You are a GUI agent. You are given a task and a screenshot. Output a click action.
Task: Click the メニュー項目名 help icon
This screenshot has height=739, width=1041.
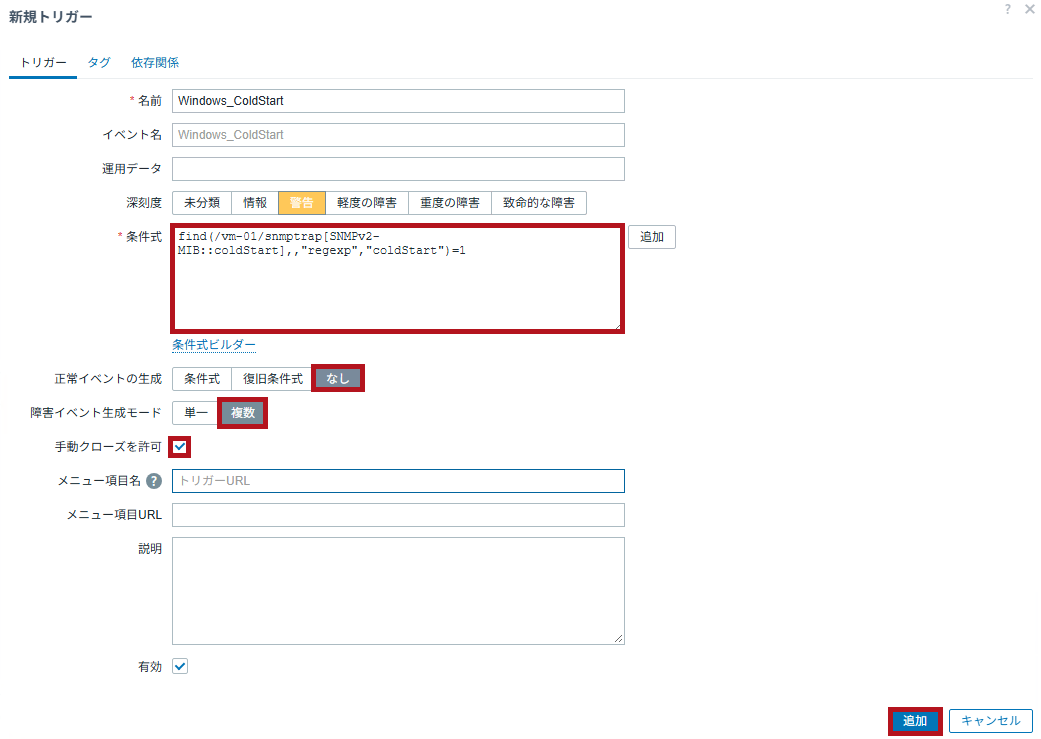(154, 481)
